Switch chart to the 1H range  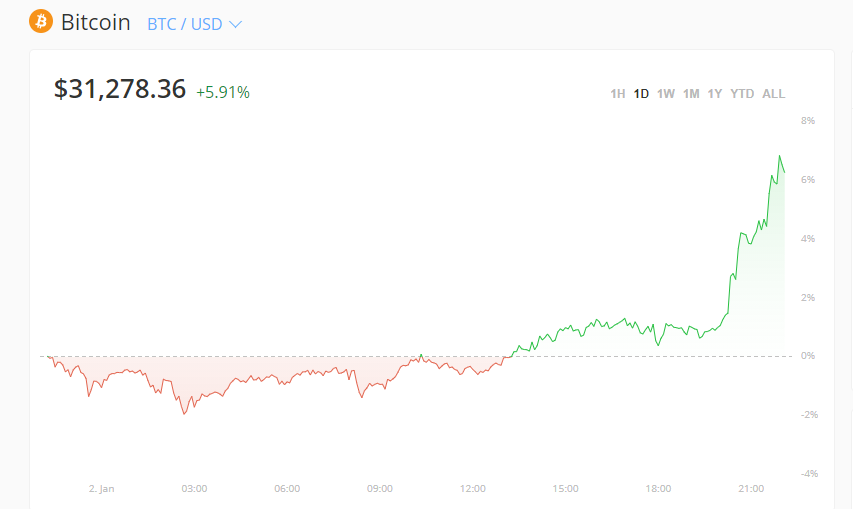coord(618,94)
